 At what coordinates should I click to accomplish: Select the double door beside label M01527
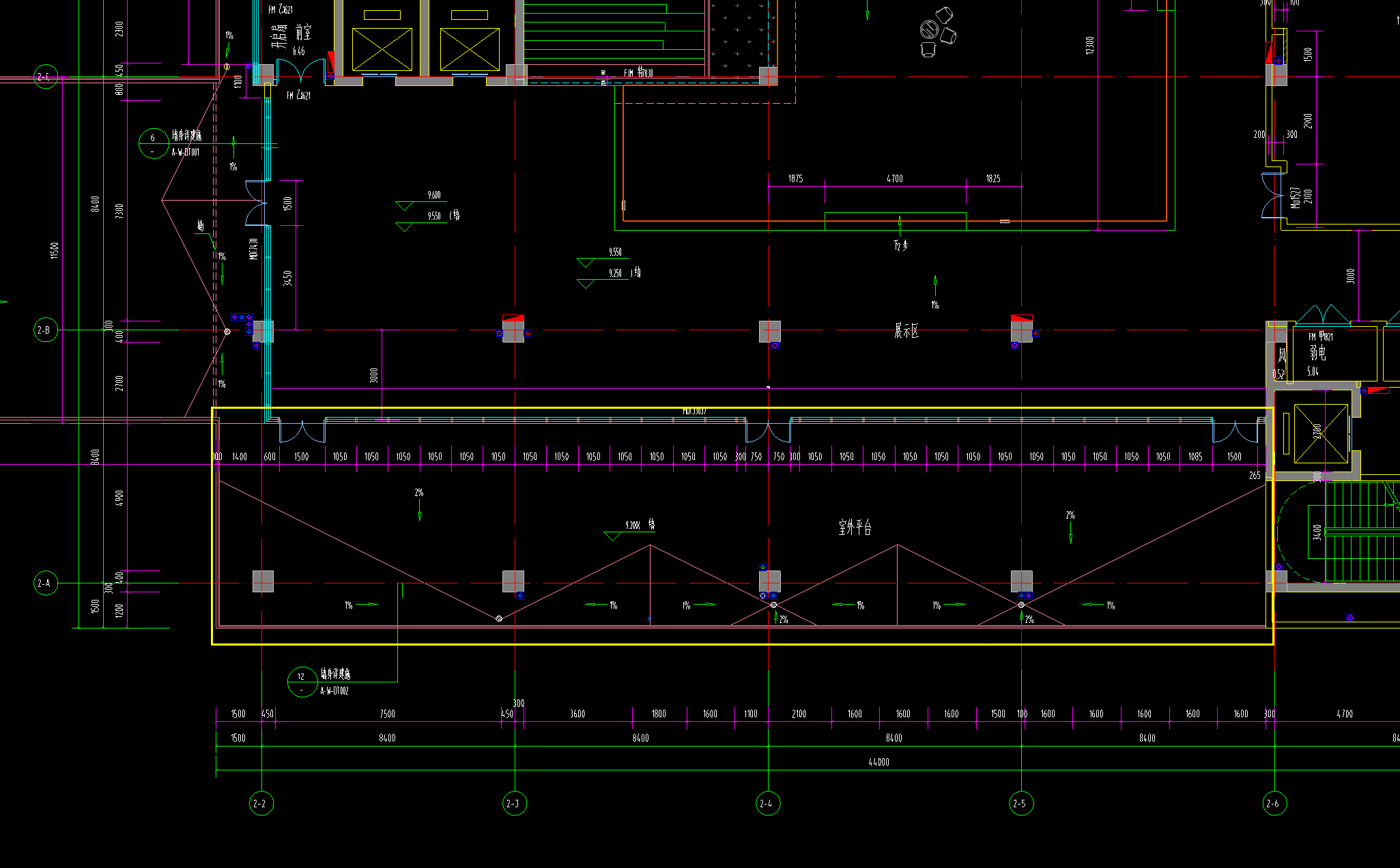tap(1273, 196)
